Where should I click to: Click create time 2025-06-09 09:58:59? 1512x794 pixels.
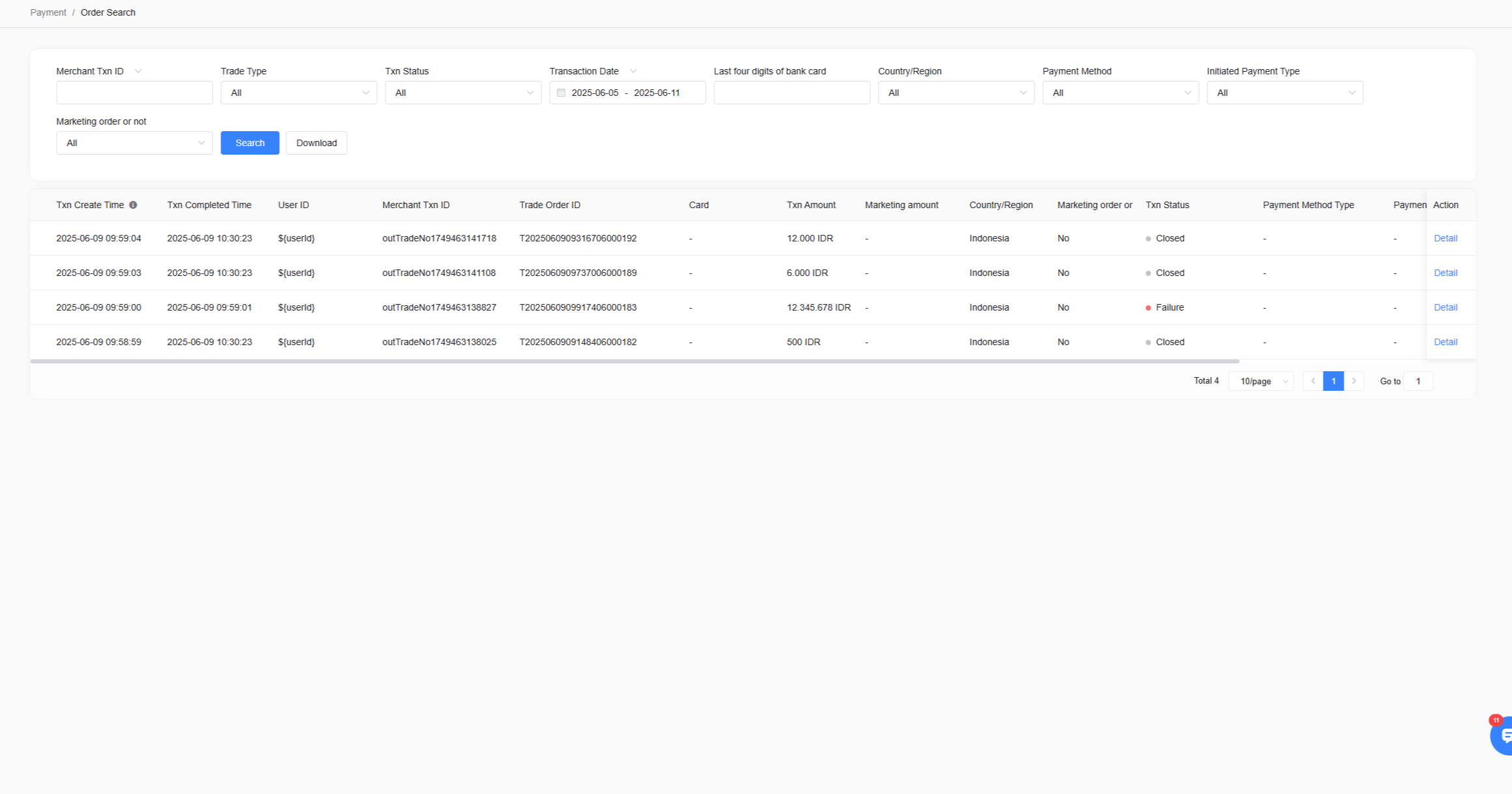[98, 342]
